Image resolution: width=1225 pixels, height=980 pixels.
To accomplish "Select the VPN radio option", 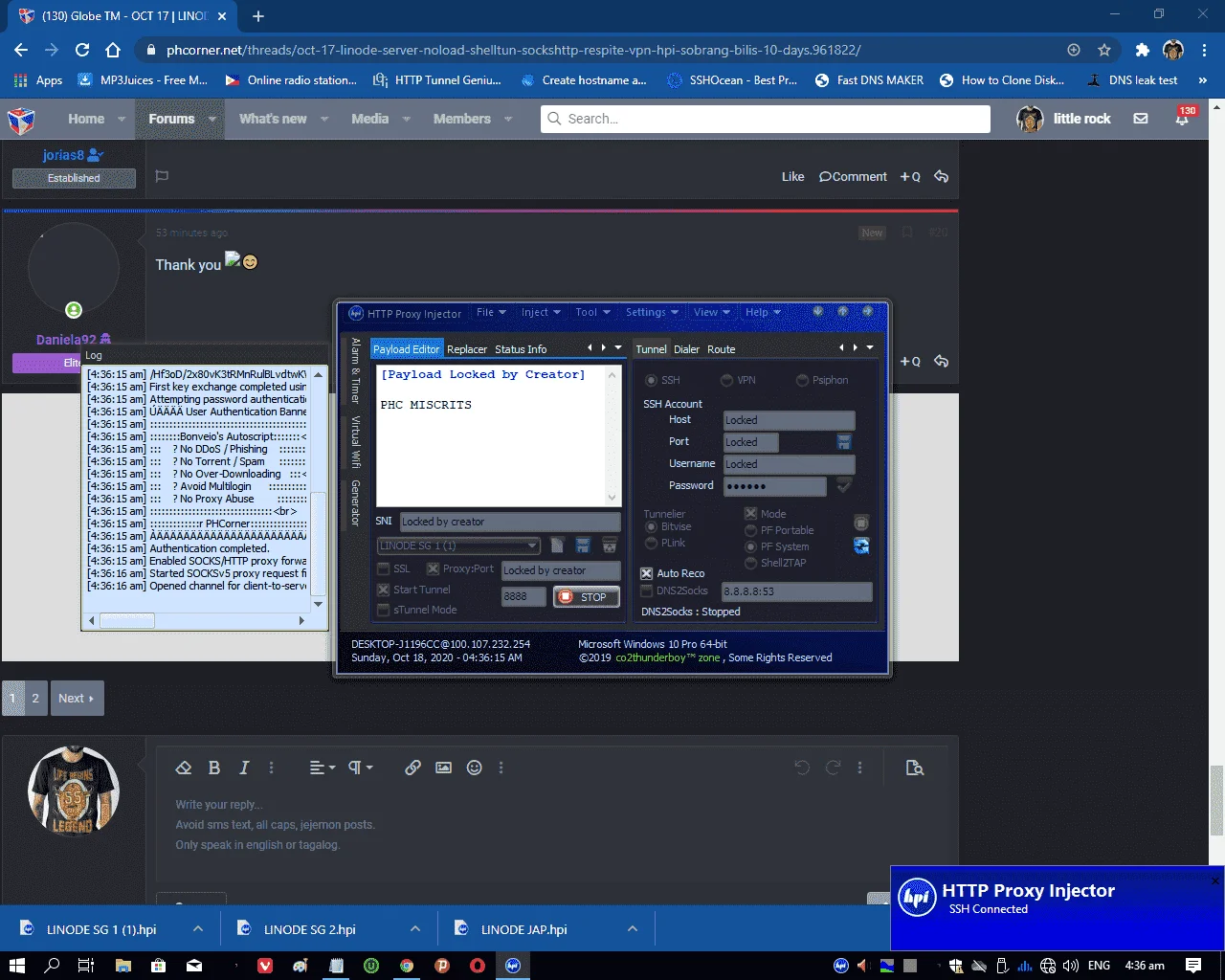I will pos(727,380).
